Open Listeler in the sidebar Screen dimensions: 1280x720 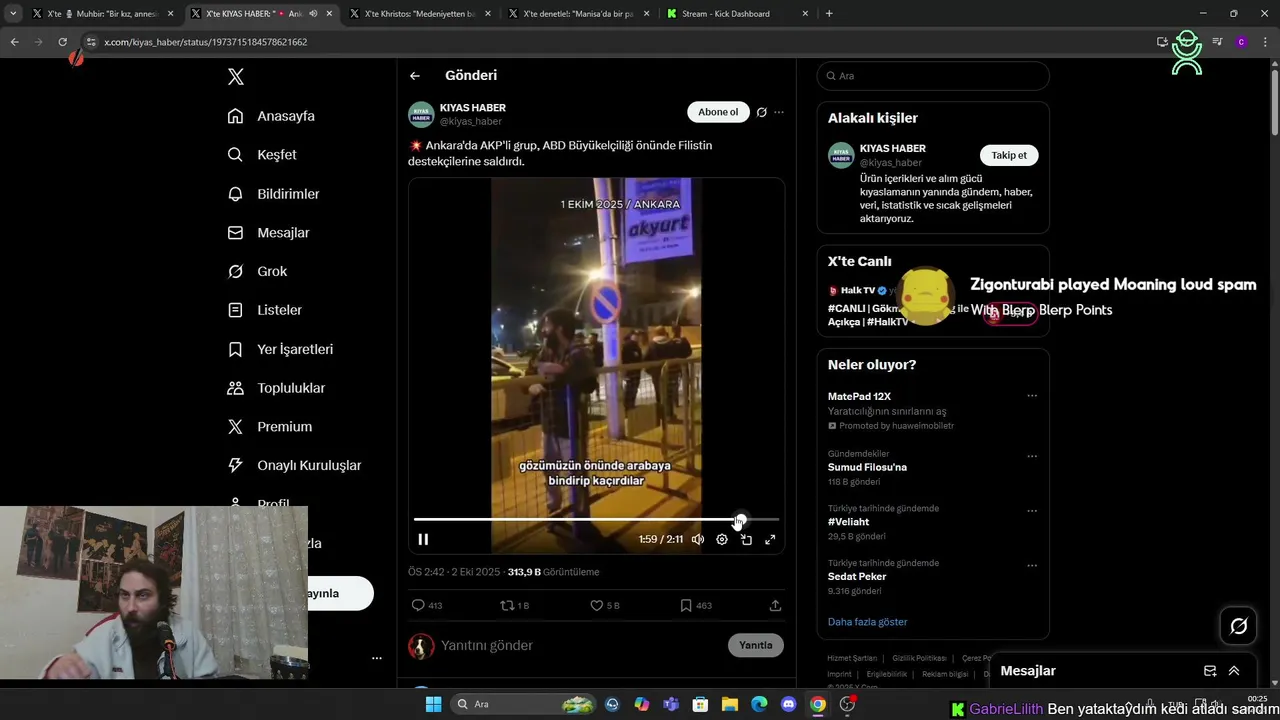264,310
